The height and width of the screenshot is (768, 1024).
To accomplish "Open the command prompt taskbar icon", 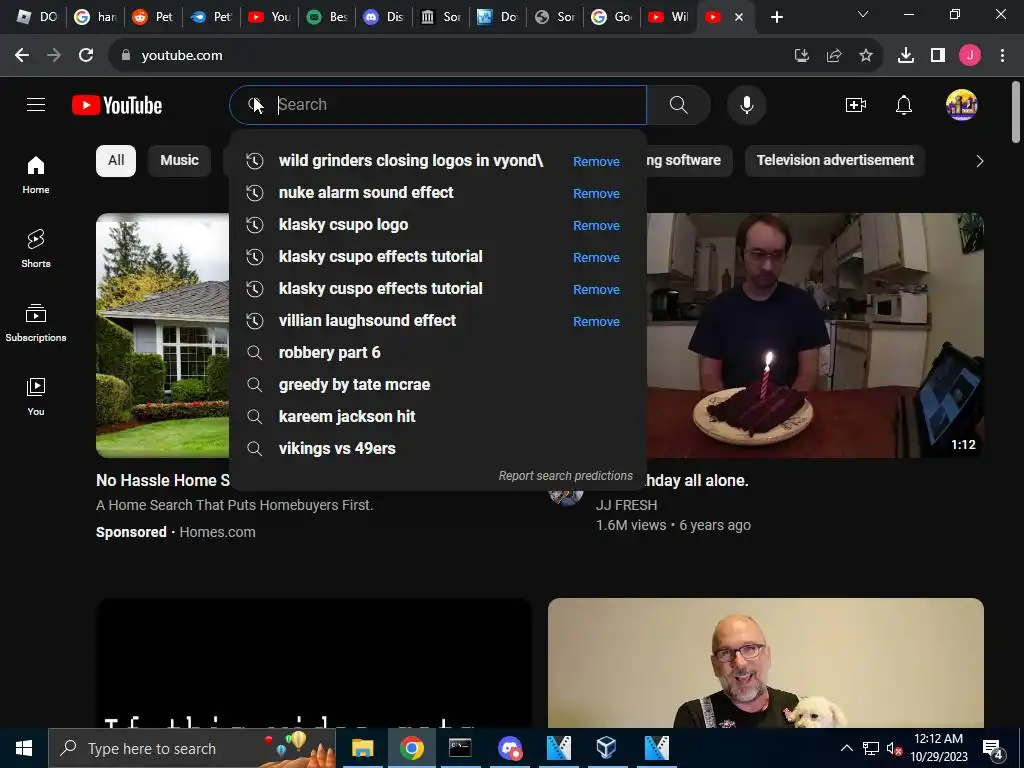I will pyautogui.click(x=460, y=748).
